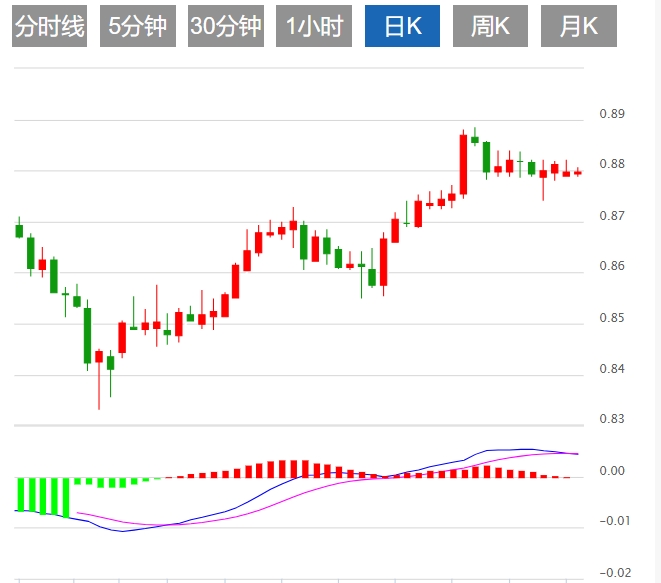The width and height of the screenshot is (661, 583).
Task: Click the 0.84 price axis label
Action: (x=612, y=369)
